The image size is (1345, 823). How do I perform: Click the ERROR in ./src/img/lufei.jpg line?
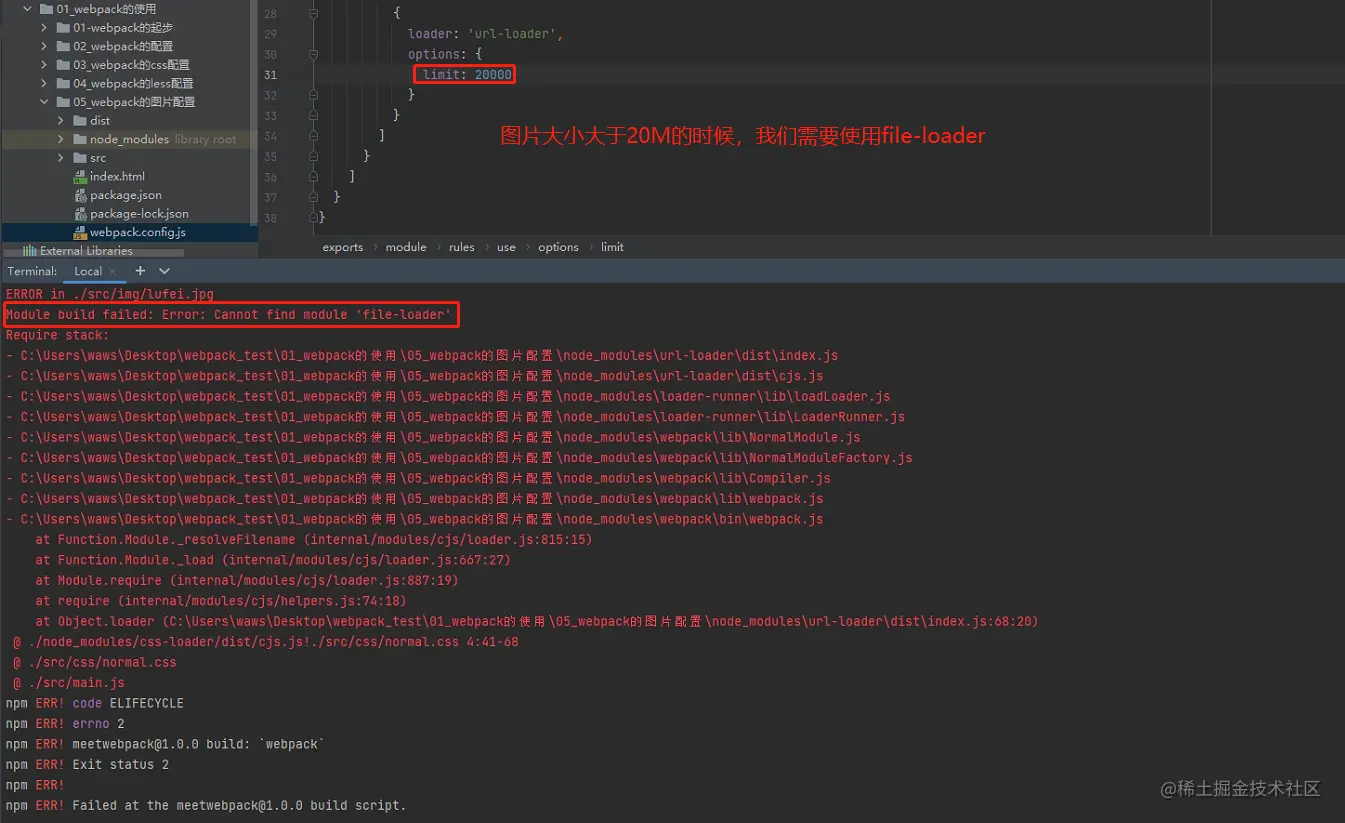110,294
